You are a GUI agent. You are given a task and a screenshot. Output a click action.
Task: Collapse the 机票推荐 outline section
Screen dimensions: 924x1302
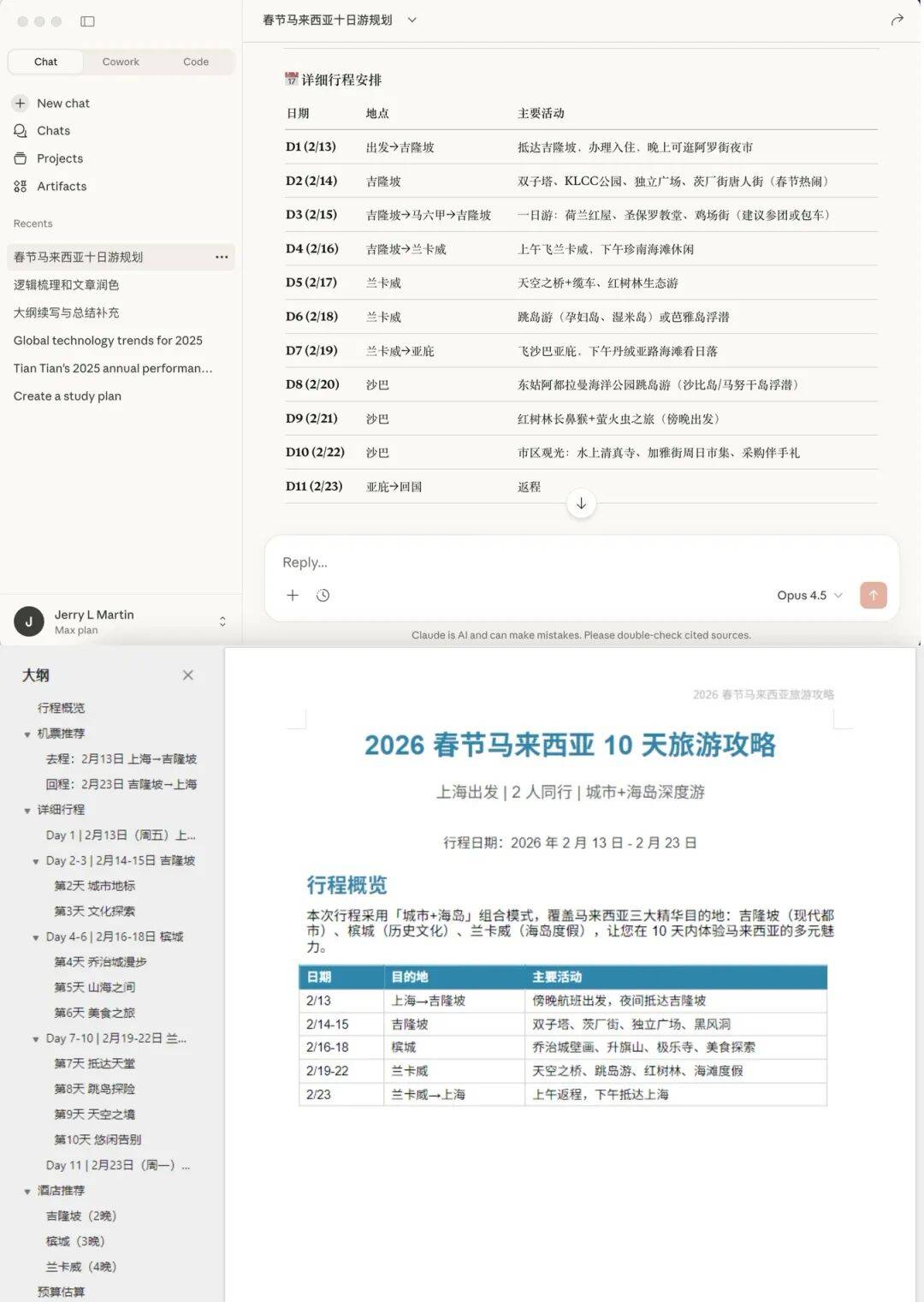coord(27,734)
